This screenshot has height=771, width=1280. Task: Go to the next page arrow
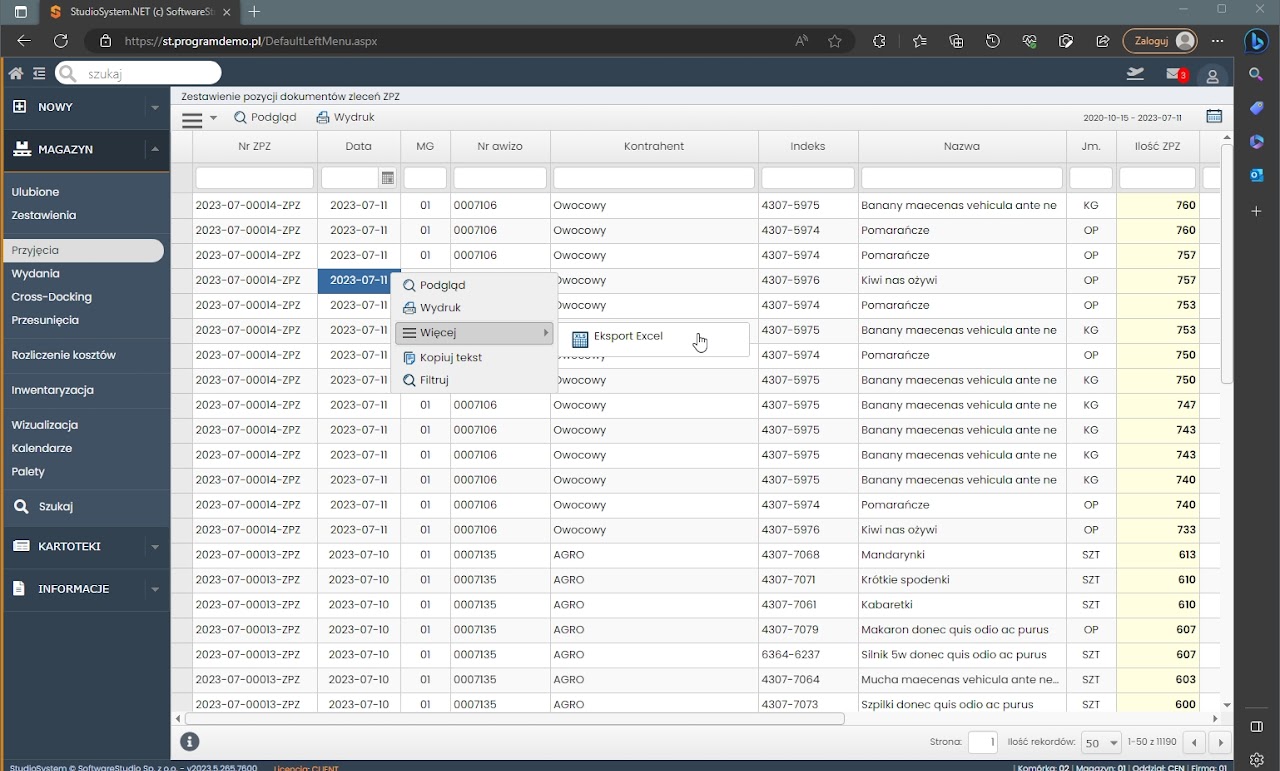point(1220,743)
